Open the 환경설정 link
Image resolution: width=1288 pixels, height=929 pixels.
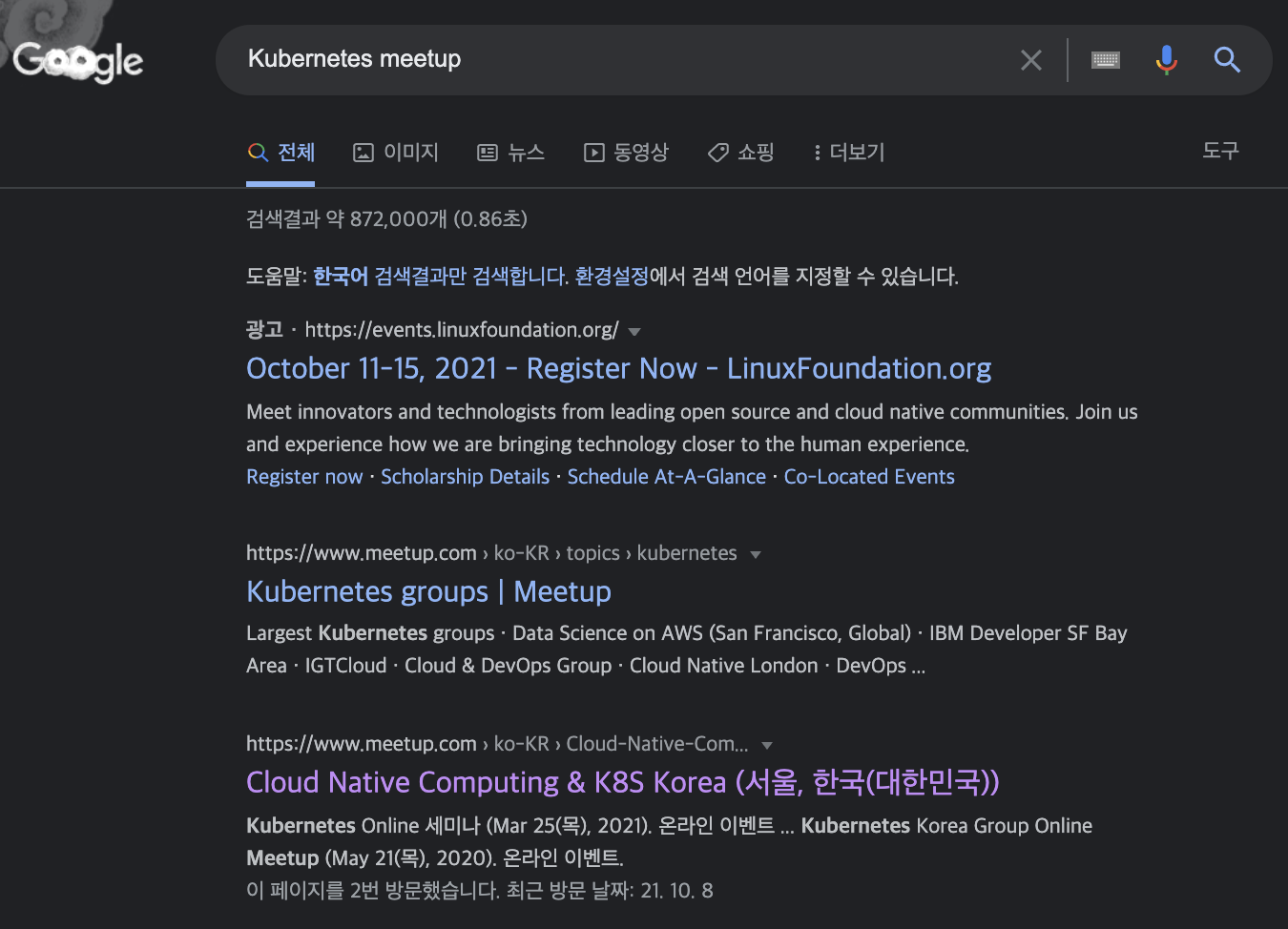(612, 277)
